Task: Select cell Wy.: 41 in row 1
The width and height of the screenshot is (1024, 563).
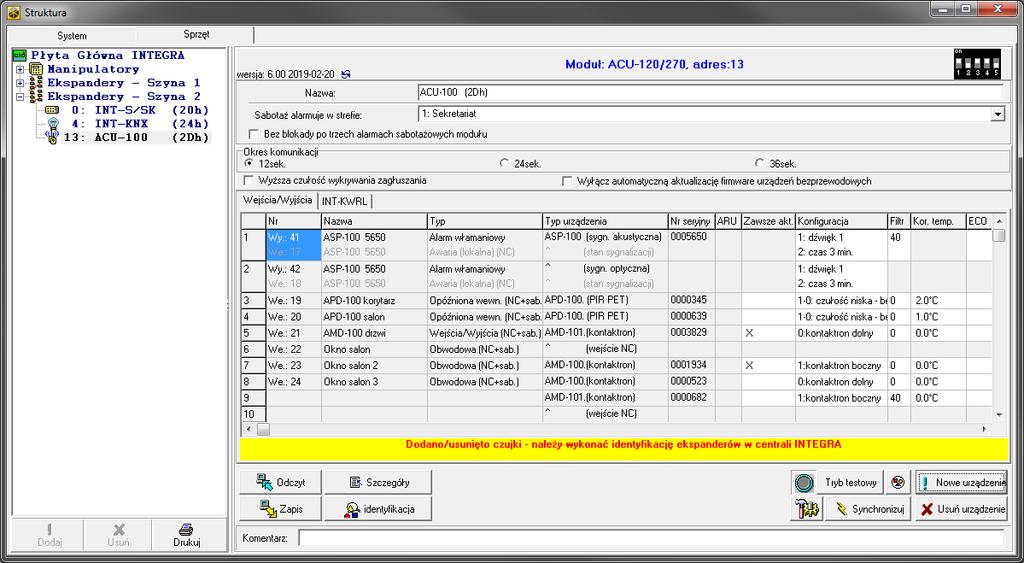Action: [294, 238]
